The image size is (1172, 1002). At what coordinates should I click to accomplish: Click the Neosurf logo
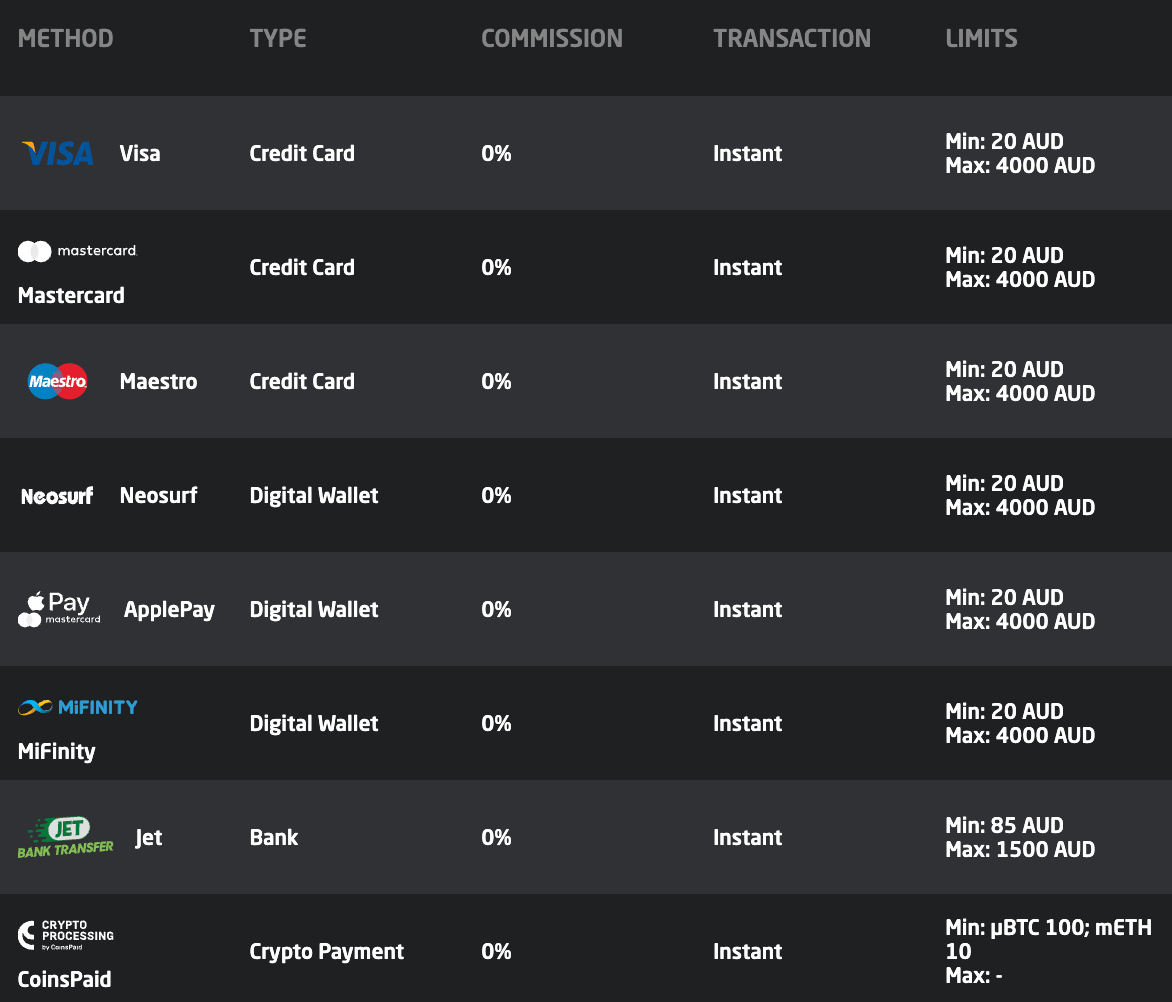point(57,496)
